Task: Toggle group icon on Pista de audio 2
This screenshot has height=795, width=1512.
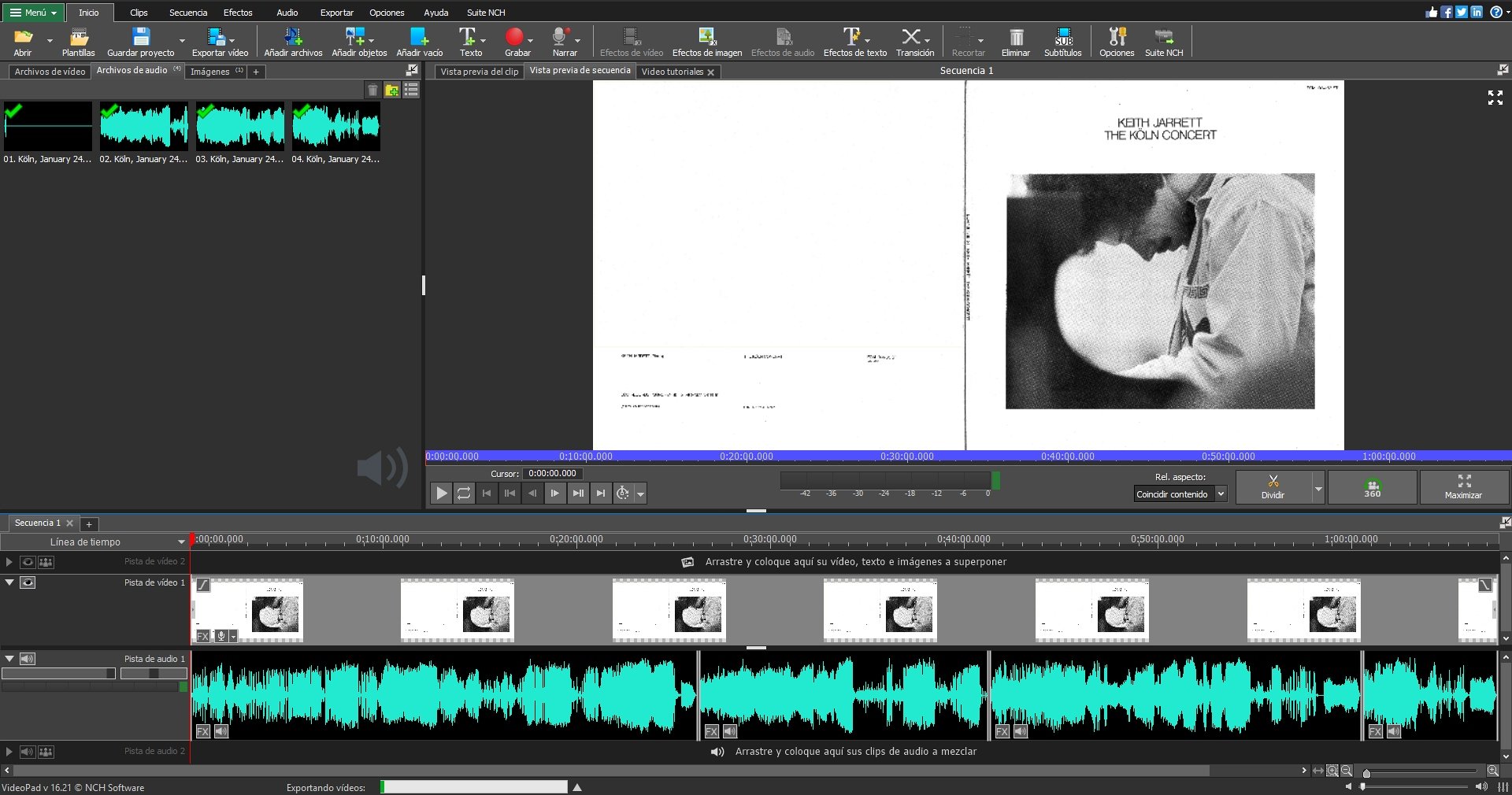Action: pos(46,752)
